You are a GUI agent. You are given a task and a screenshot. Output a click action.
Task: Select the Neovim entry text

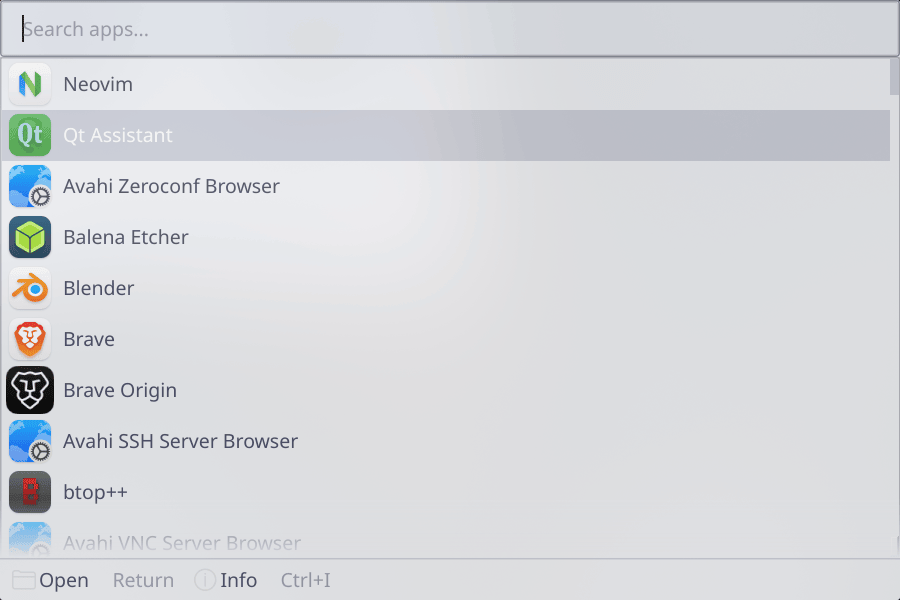[x=98, y=84]
